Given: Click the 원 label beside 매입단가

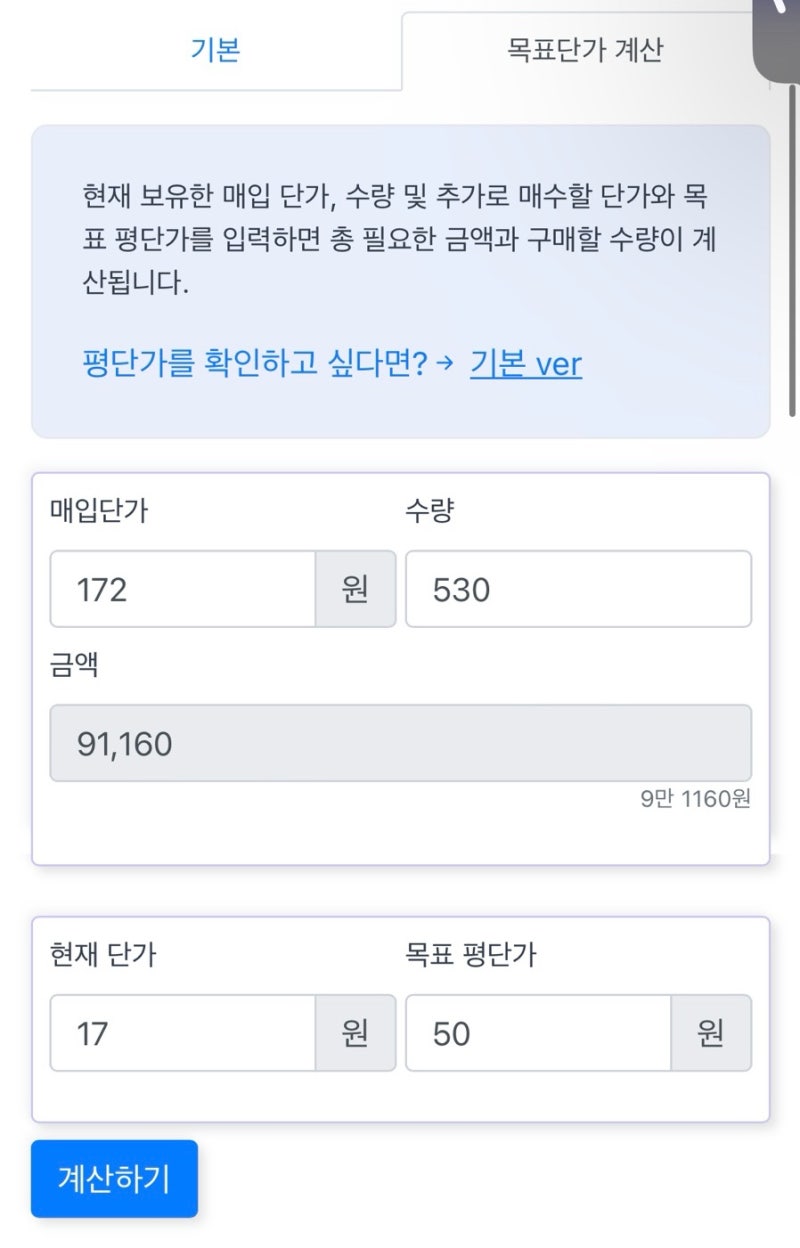Looking at the screenshot, I should coord(355,589).
